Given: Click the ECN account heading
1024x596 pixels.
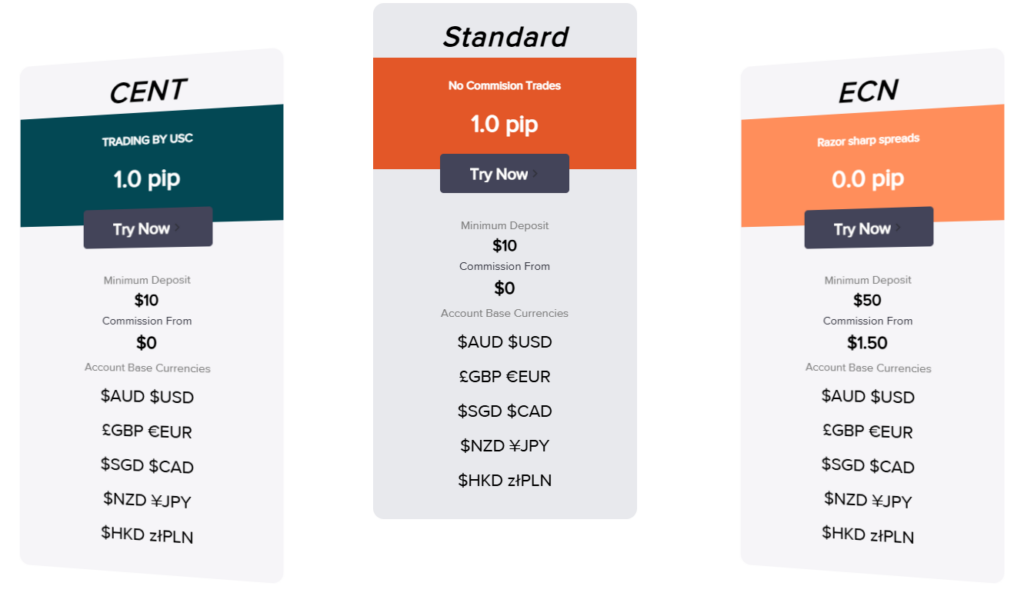Looking at the screenshot, I should coord(868,91).
